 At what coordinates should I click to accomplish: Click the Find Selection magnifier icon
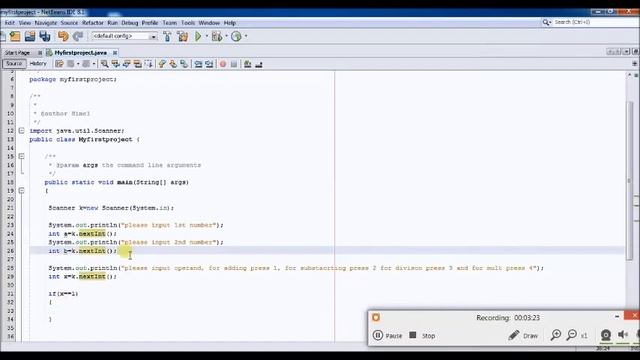(104, 64)
